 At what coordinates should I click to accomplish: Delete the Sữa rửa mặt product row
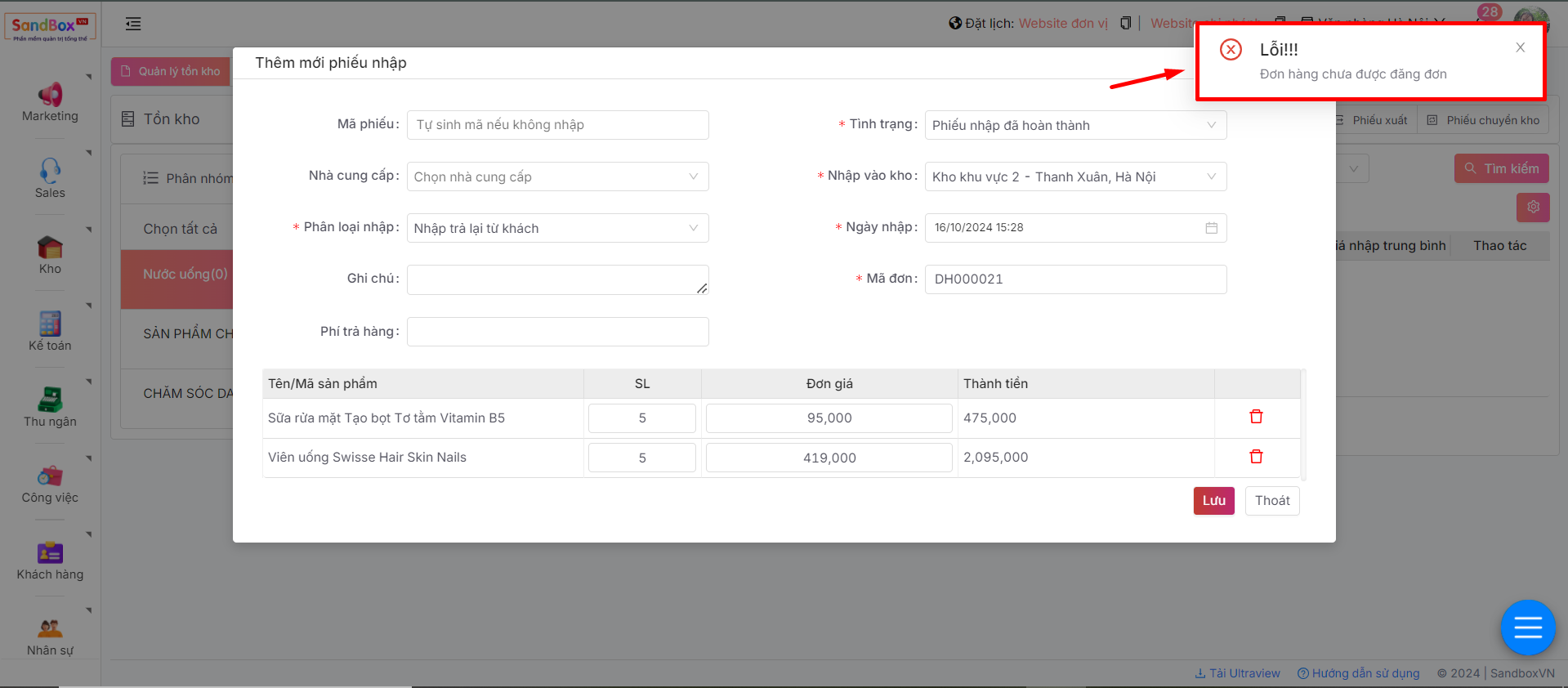click(x=1256, y=418)
